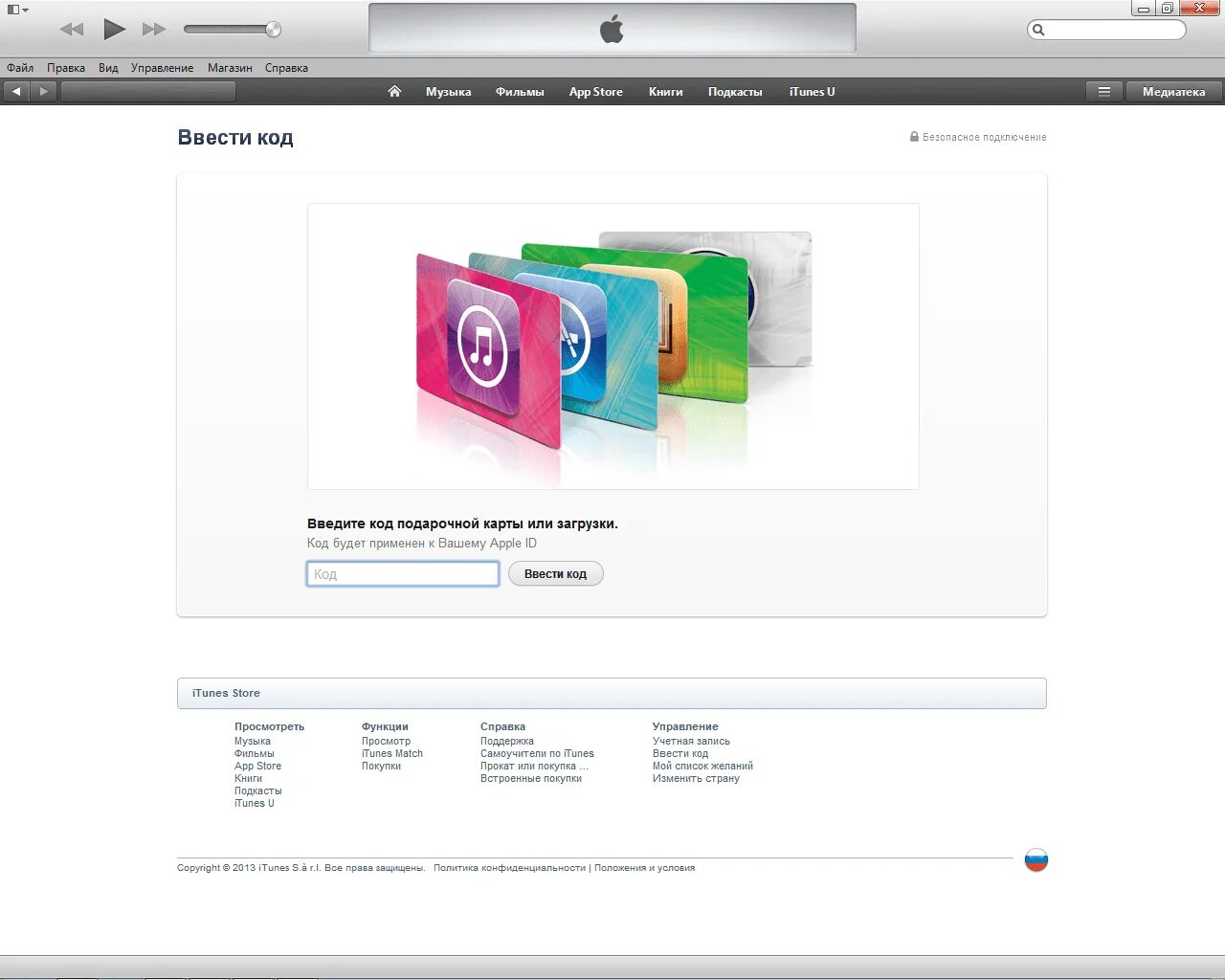Open Учетная запись link
This screenshot has width=1225, height=980.
691,741
